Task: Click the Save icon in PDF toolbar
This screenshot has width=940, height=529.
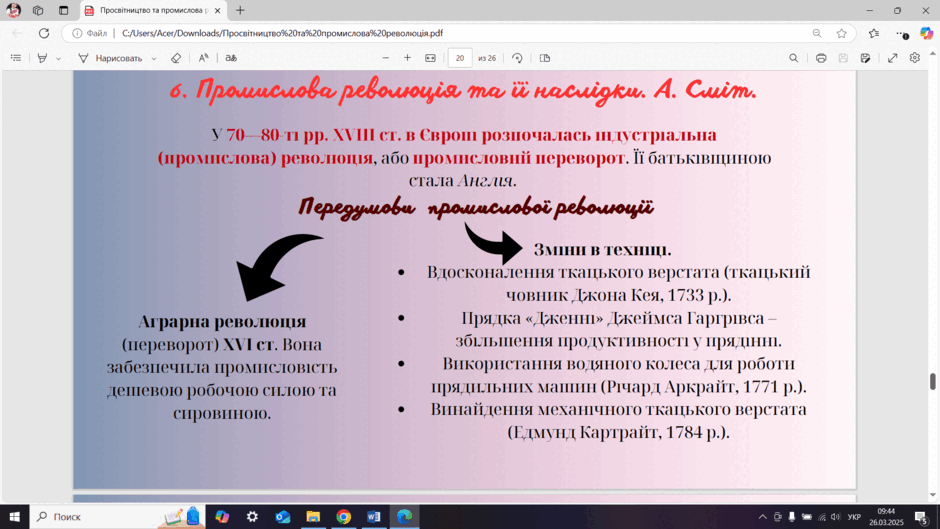Action: coord(843,58)
